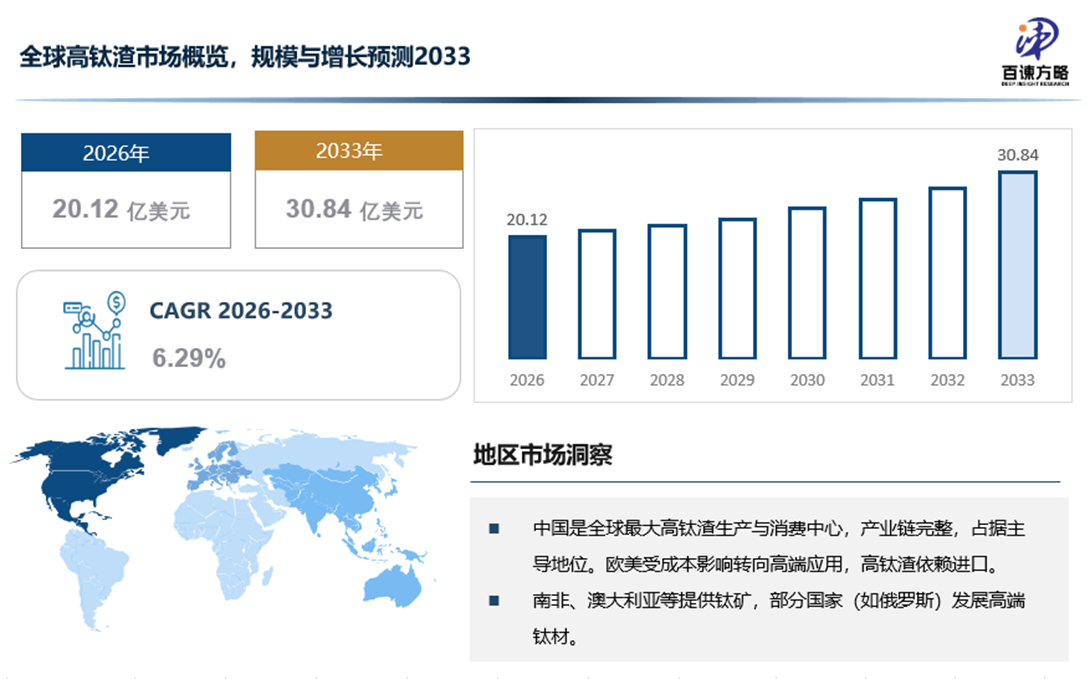Click the 地区市场洞察 heading
Viewport: 1090px width, 679px height.
click(542, 456)
